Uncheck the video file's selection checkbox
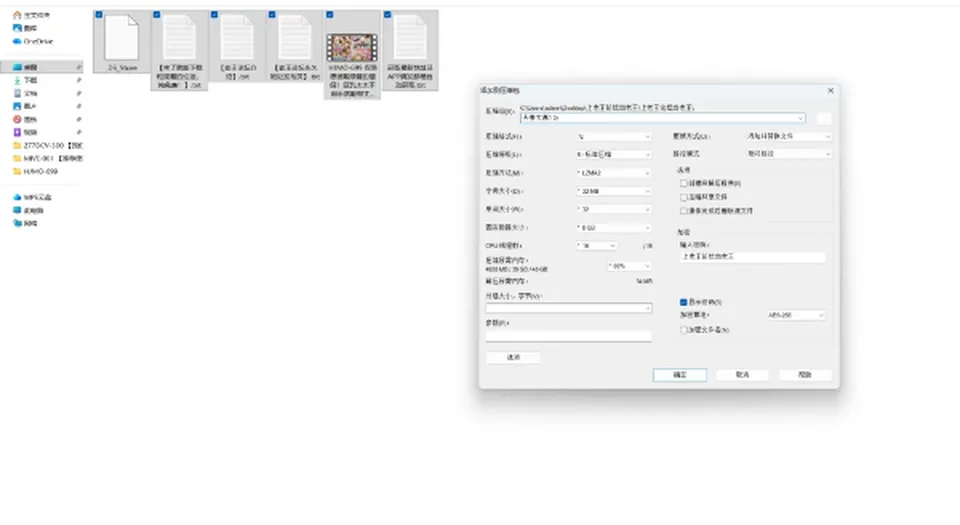The width and height of the screenshot is (960, 525). coord(329,15)
